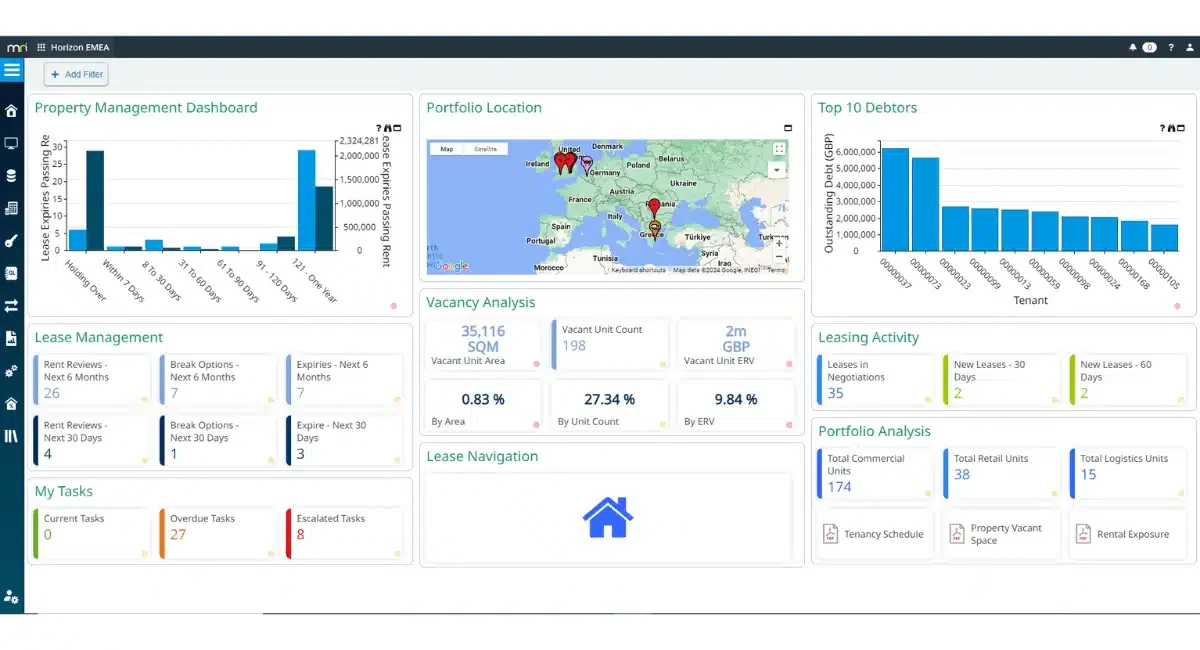Maximize the Top 10 Debtors chart

[x=1181, y=128]
